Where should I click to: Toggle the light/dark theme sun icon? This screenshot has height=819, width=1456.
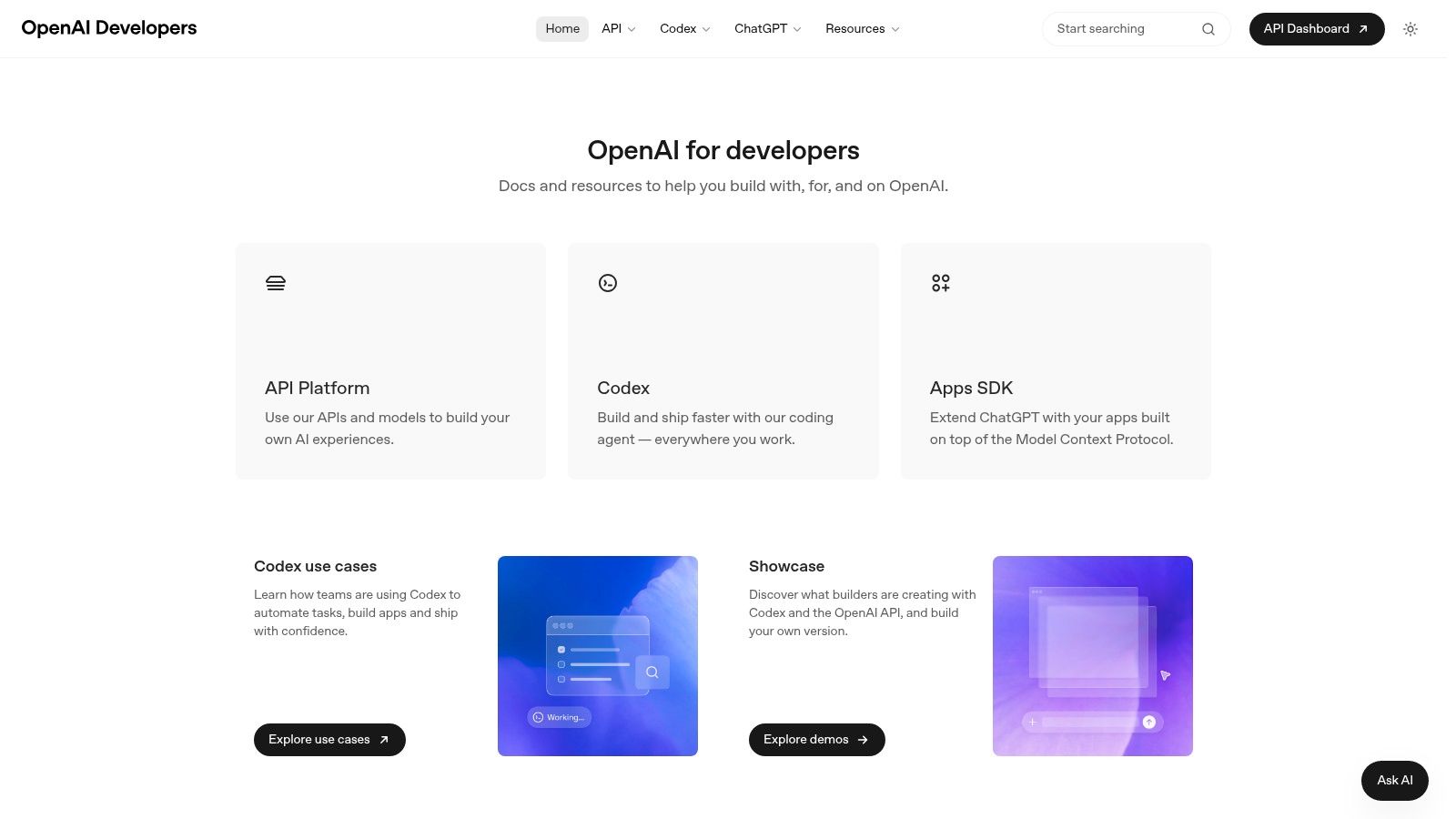1410,29
